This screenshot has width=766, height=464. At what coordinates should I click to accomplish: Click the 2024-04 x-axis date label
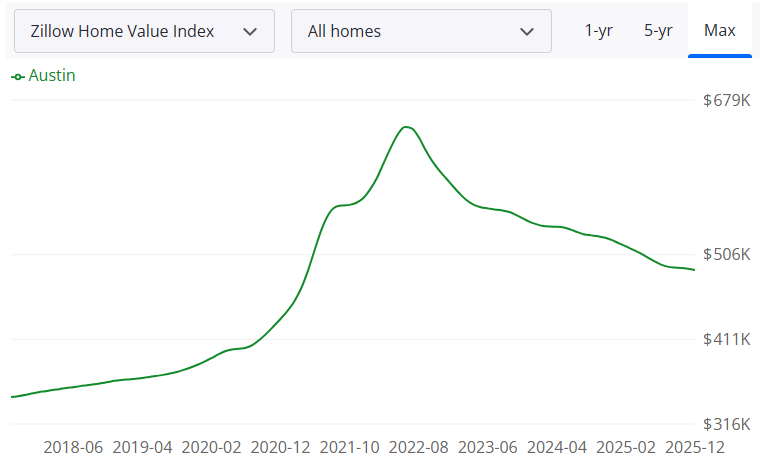pos(557,446)
